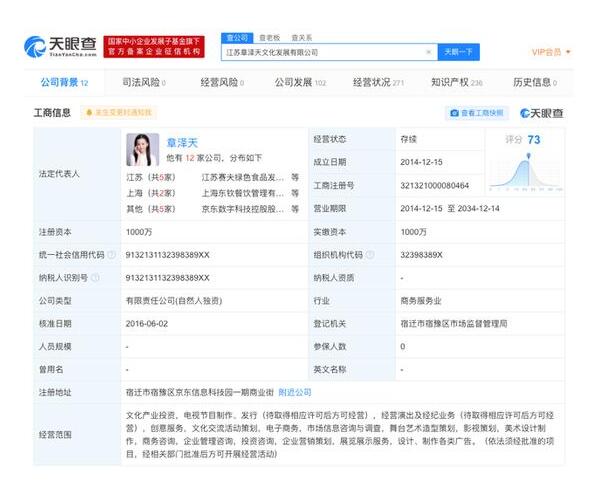Click the 其他（共5家） region label
The image size is (616, 482).
click(151, 209)
